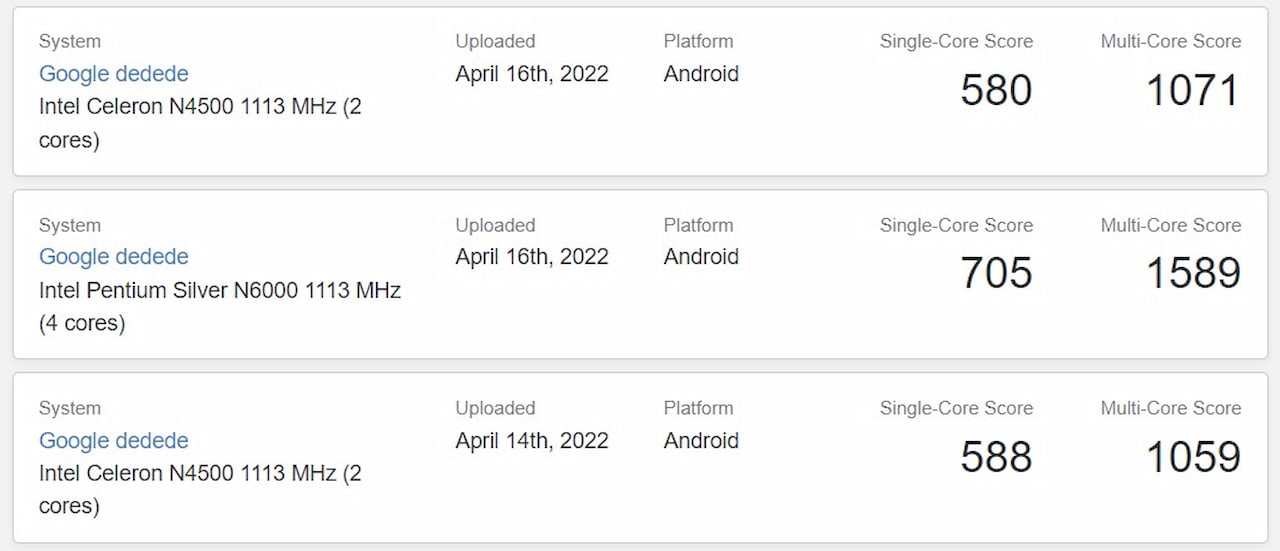Open Google dedede link in the 580 score result

114,74
